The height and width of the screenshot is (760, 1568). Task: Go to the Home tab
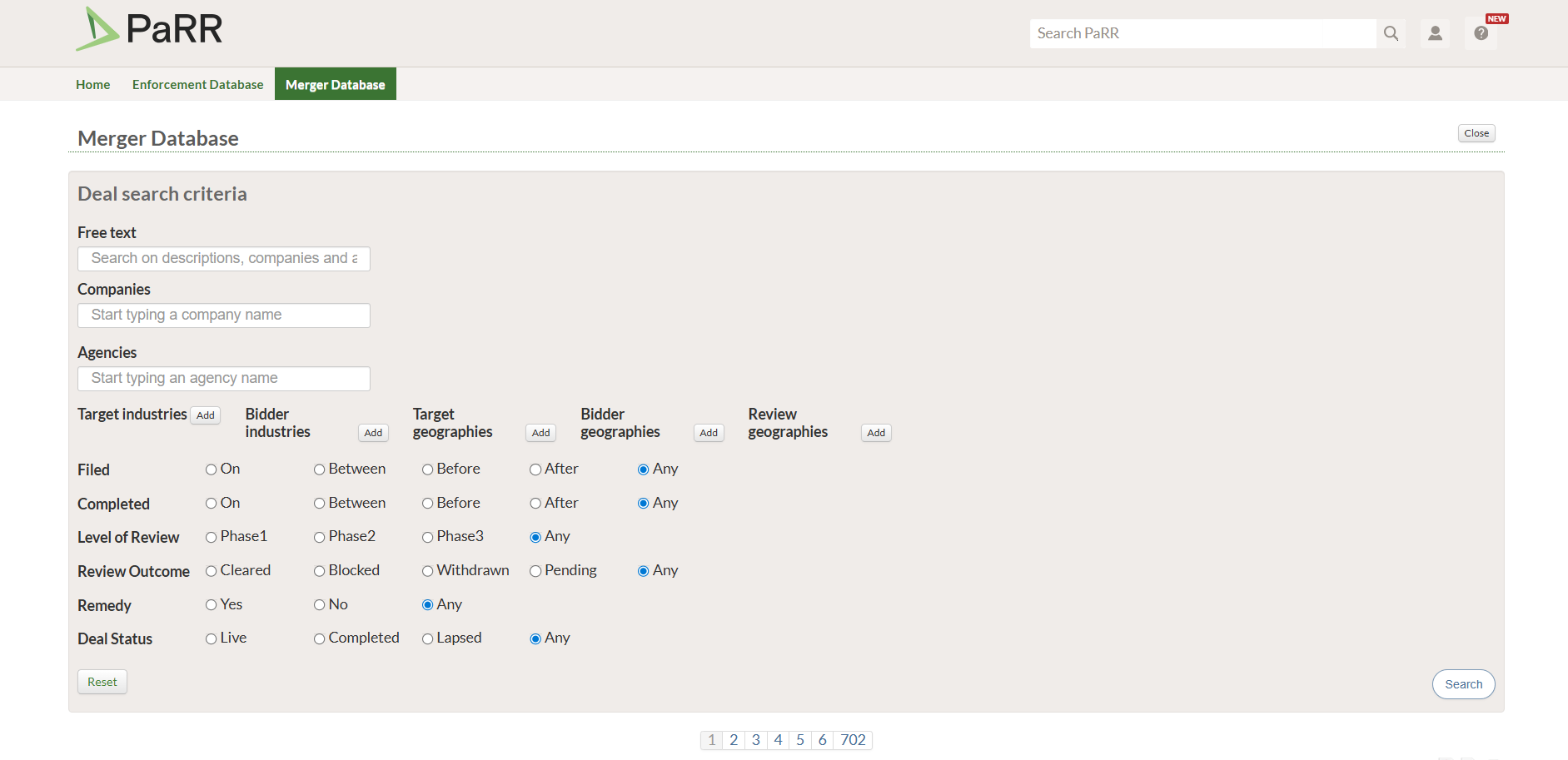(93, 84)
